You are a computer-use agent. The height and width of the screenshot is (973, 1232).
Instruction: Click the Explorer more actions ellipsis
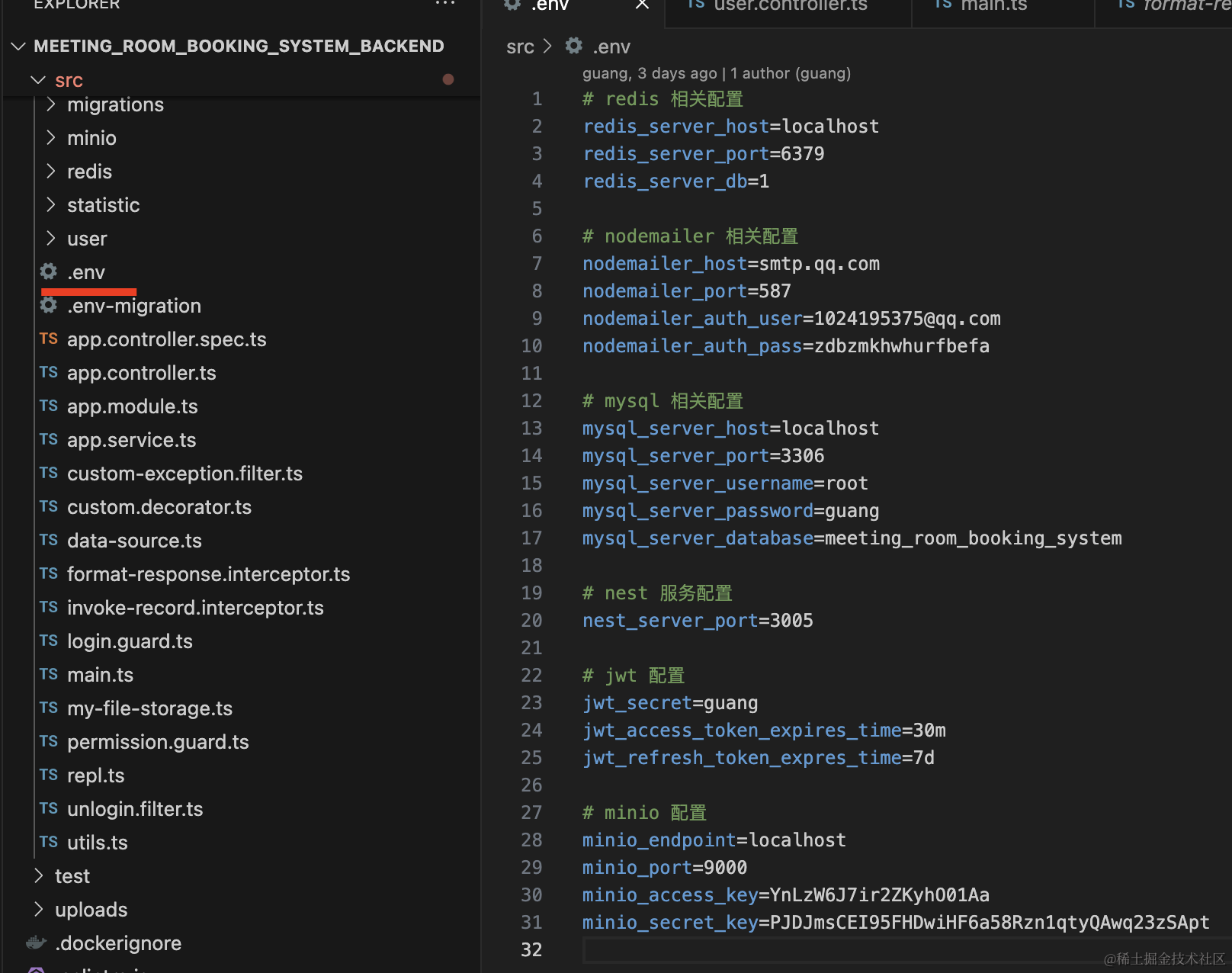[445, 4]
